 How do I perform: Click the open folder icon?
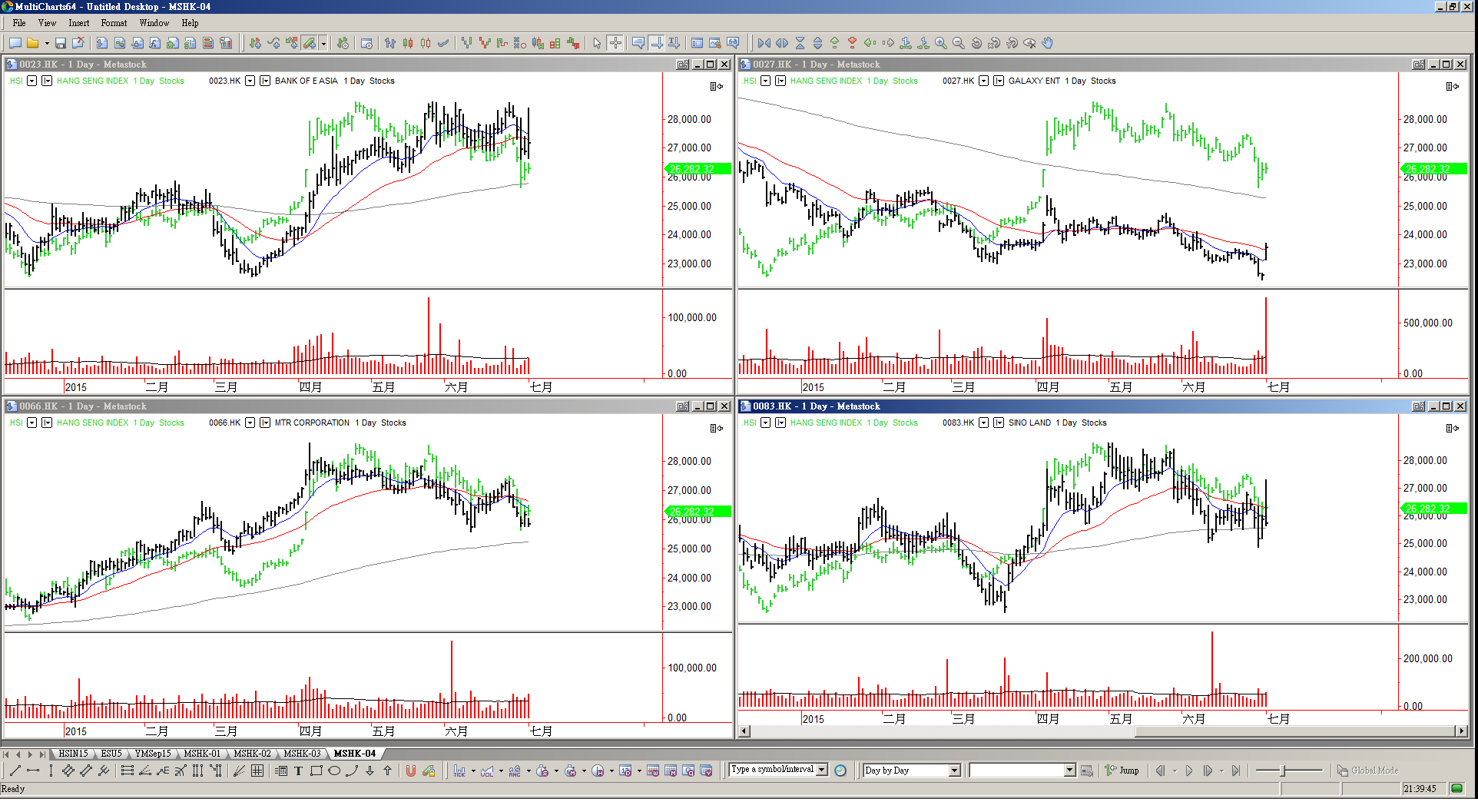pyautogui.click(x=33, y=44)
